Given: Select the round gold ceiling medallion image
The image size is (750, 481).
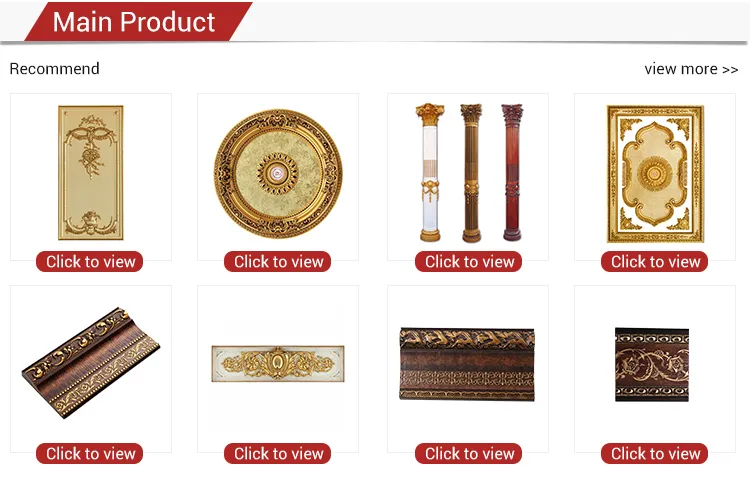Looking at the screenshot, I should [x=278, y=174].
